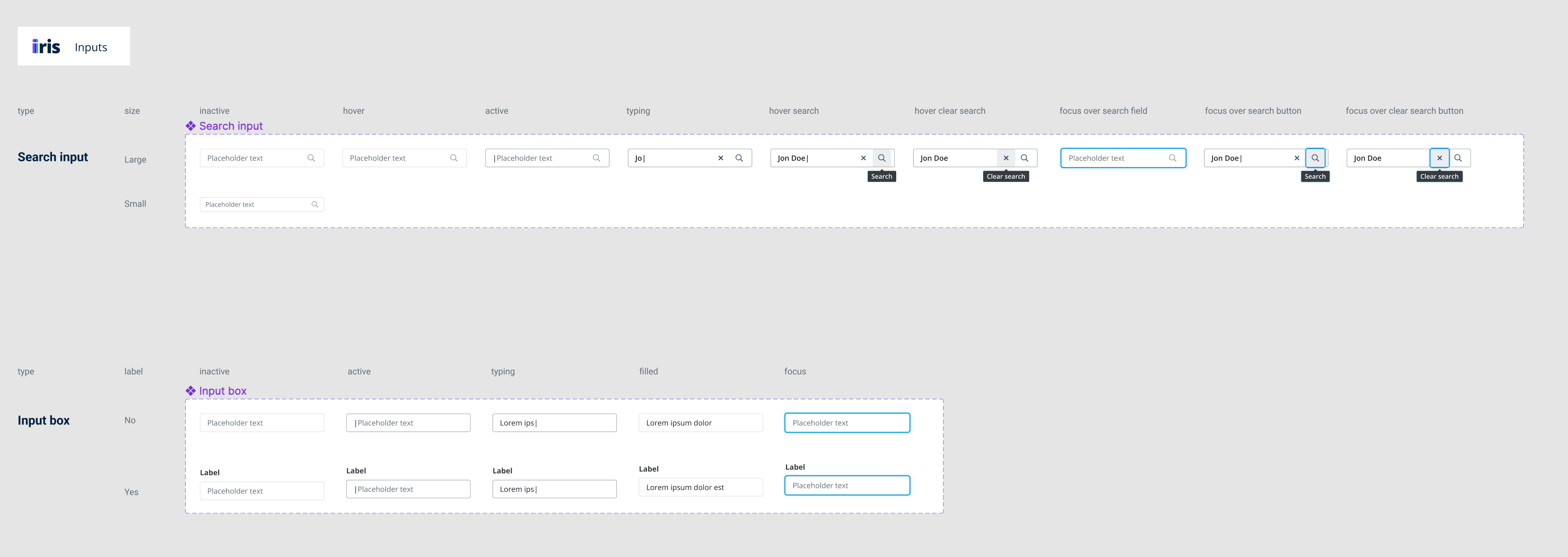
Task: Click the 'Inputs' page title text
Action: (91, 47)
